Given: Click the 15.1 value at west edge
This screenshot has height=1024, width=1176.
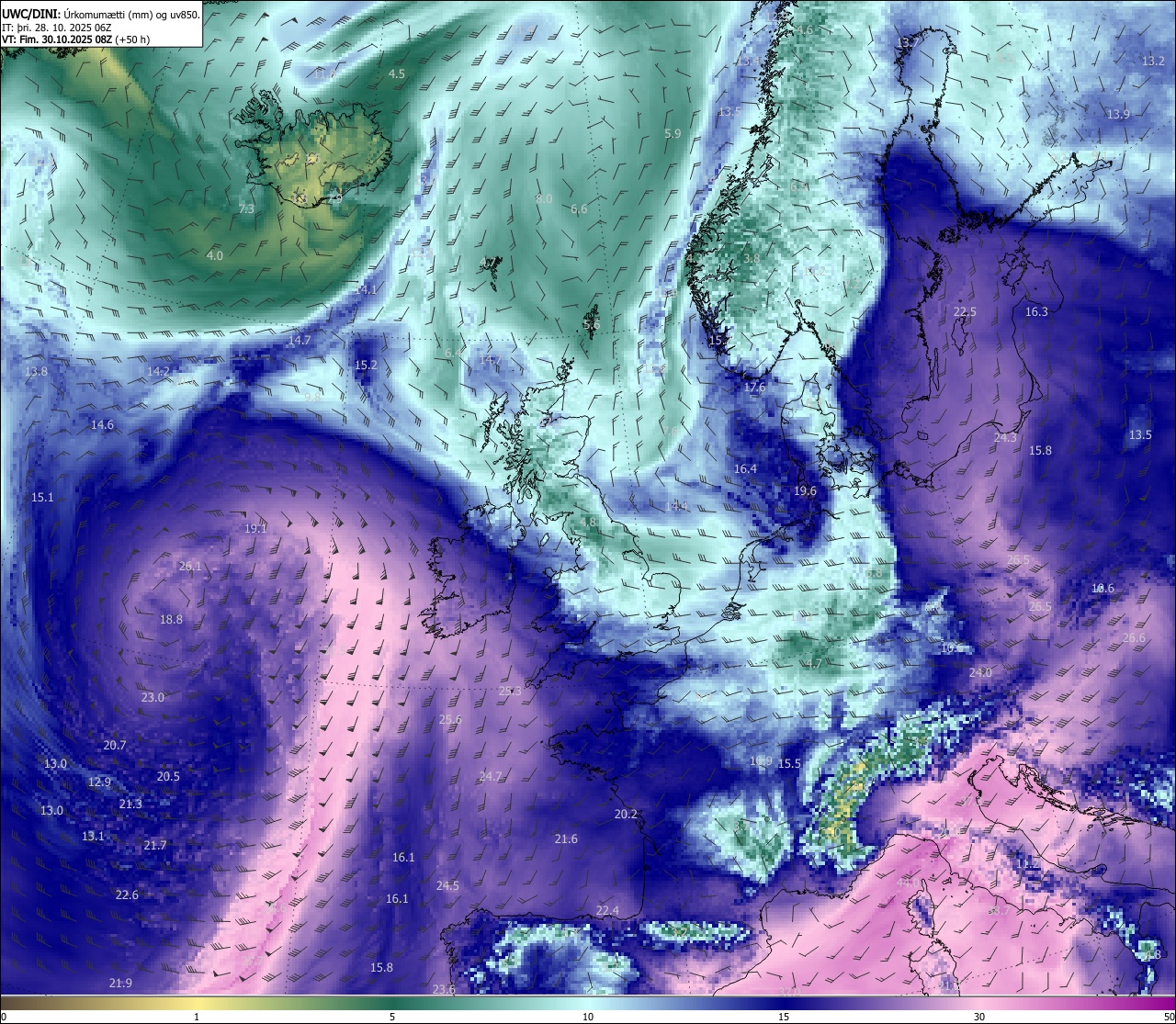Looking at the screenshot, I should [42, 497].
